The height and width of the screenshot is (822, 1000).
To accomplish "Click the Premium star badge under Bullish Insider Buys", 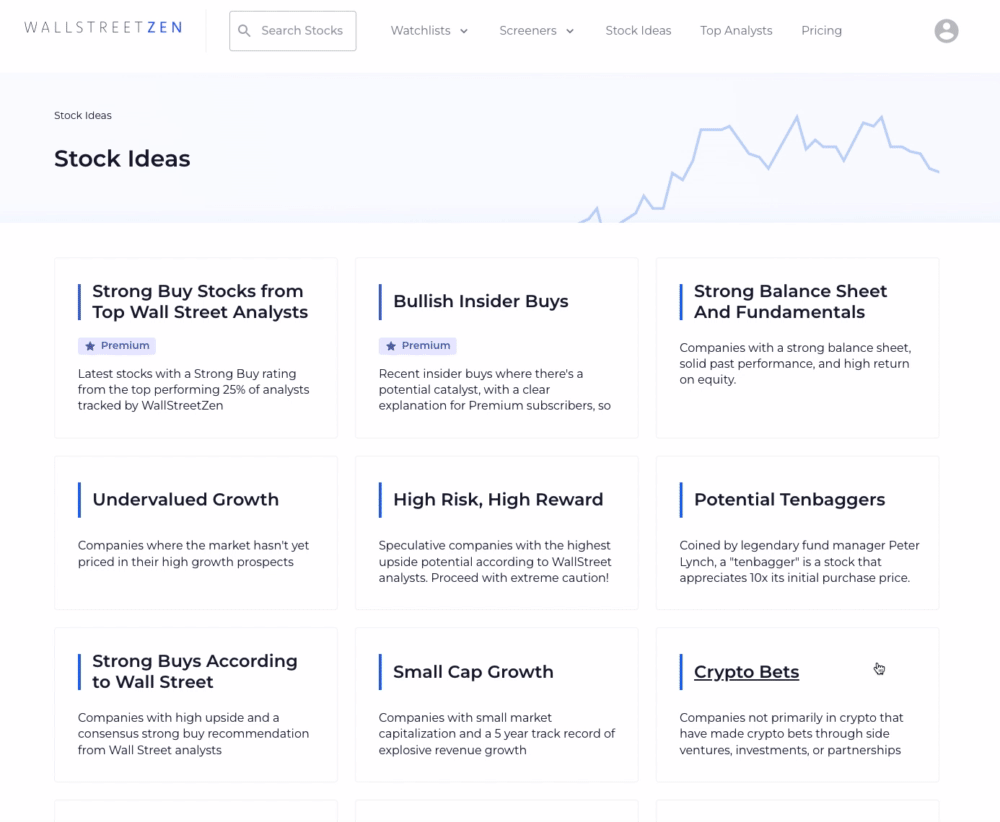I will 417,346.
